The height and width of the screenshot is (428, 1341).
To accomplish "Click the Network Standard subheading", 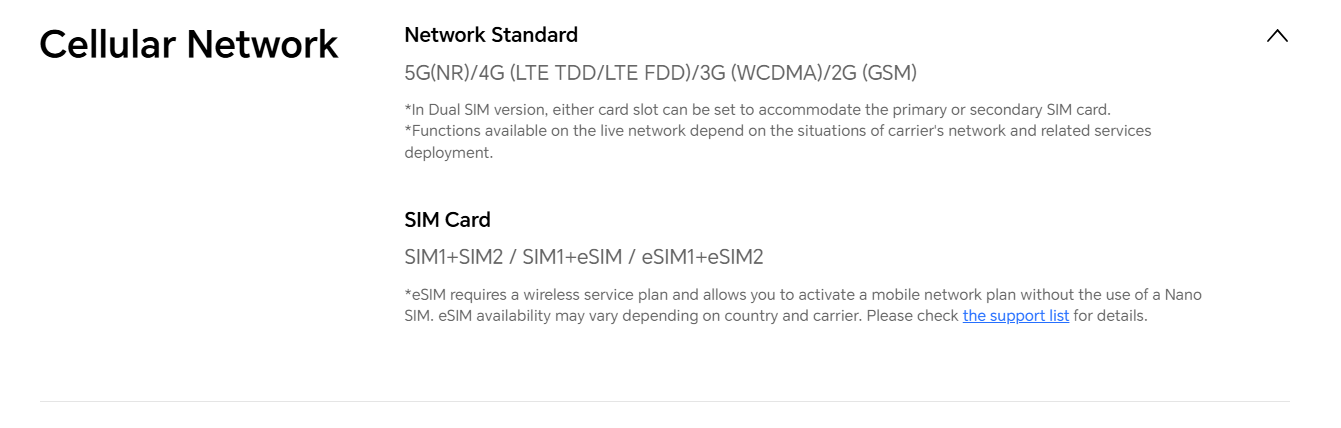I will click(490, 35).
